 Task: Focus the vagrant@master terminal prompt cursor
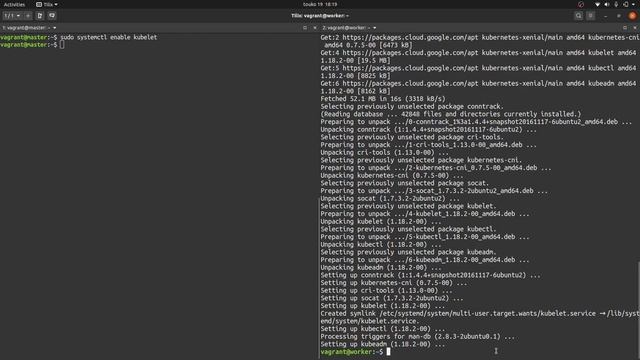[62, 45]
